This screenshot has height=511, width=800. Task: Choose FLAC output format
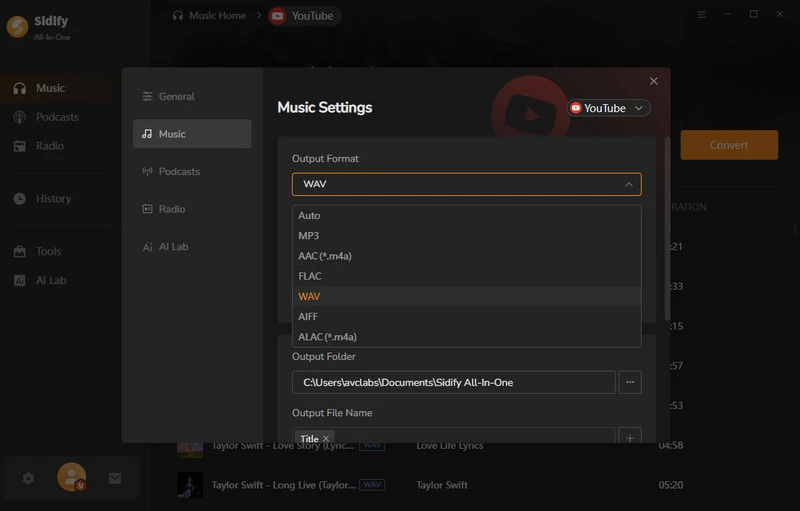[x=466, y=276]
